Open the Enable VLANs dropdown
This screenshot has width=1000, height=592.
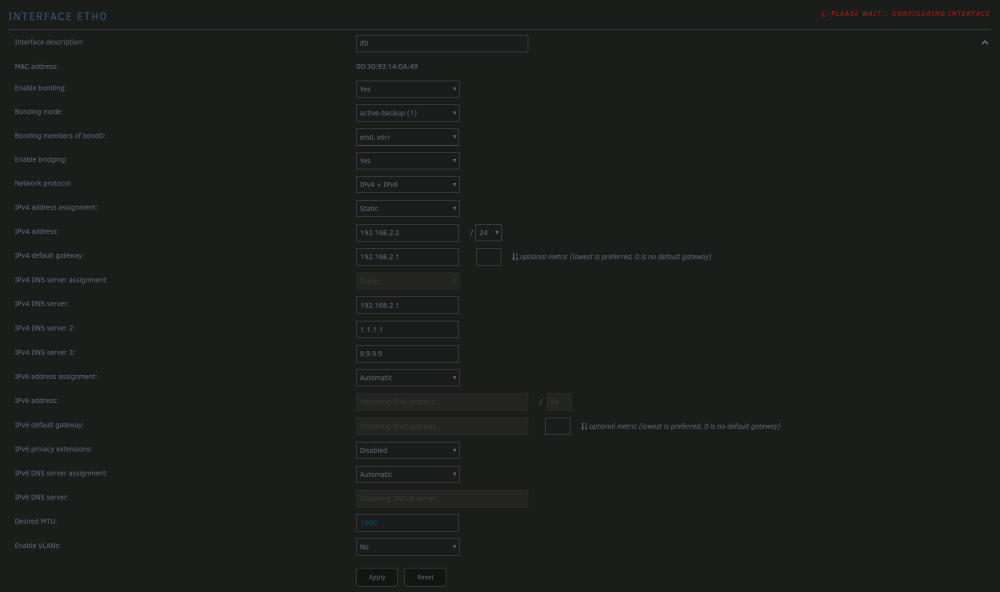click(x=407, y=547)
